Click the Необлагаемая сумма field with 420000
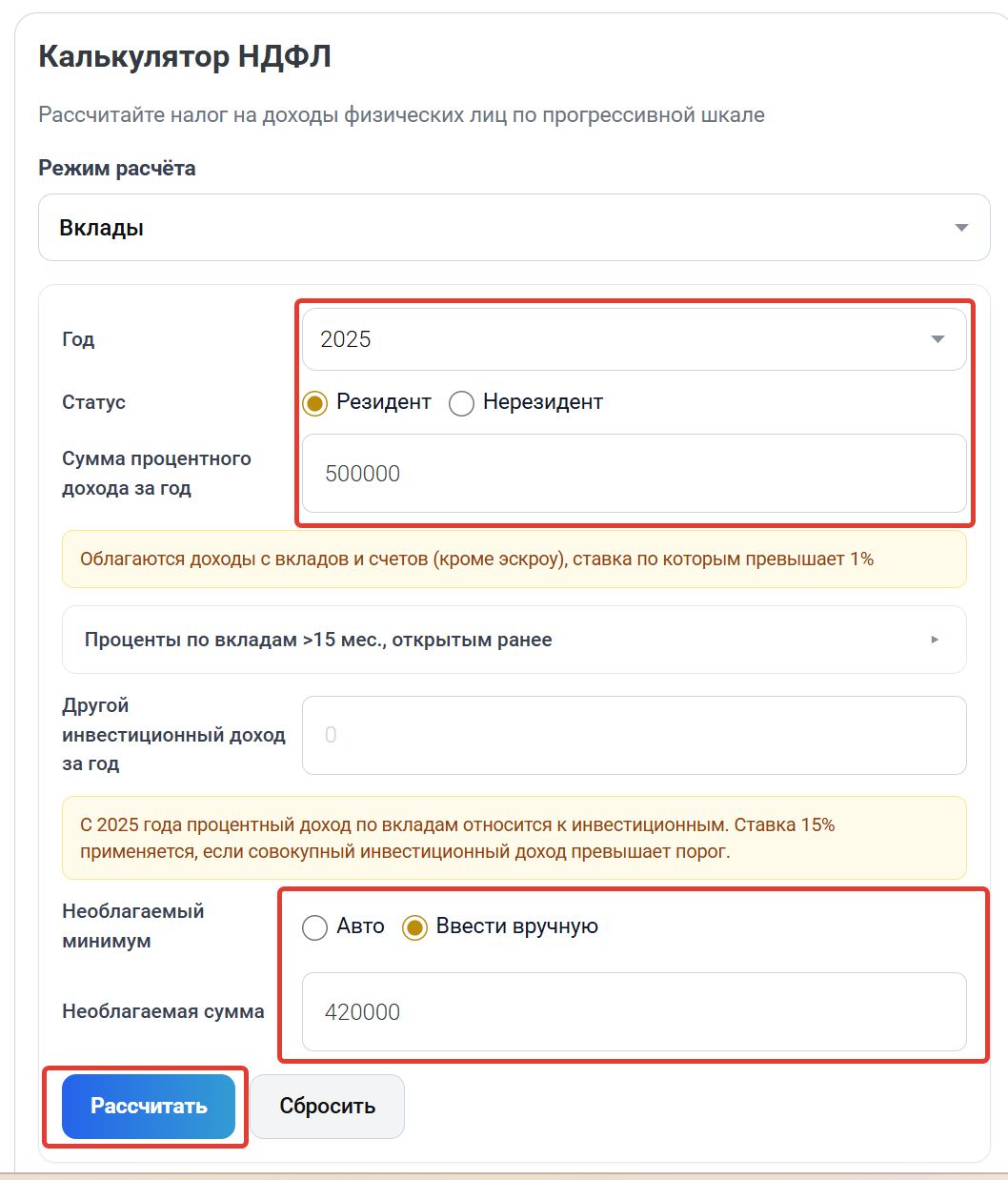Viewport: 1008px width, 1180px height. (635, 1012)
